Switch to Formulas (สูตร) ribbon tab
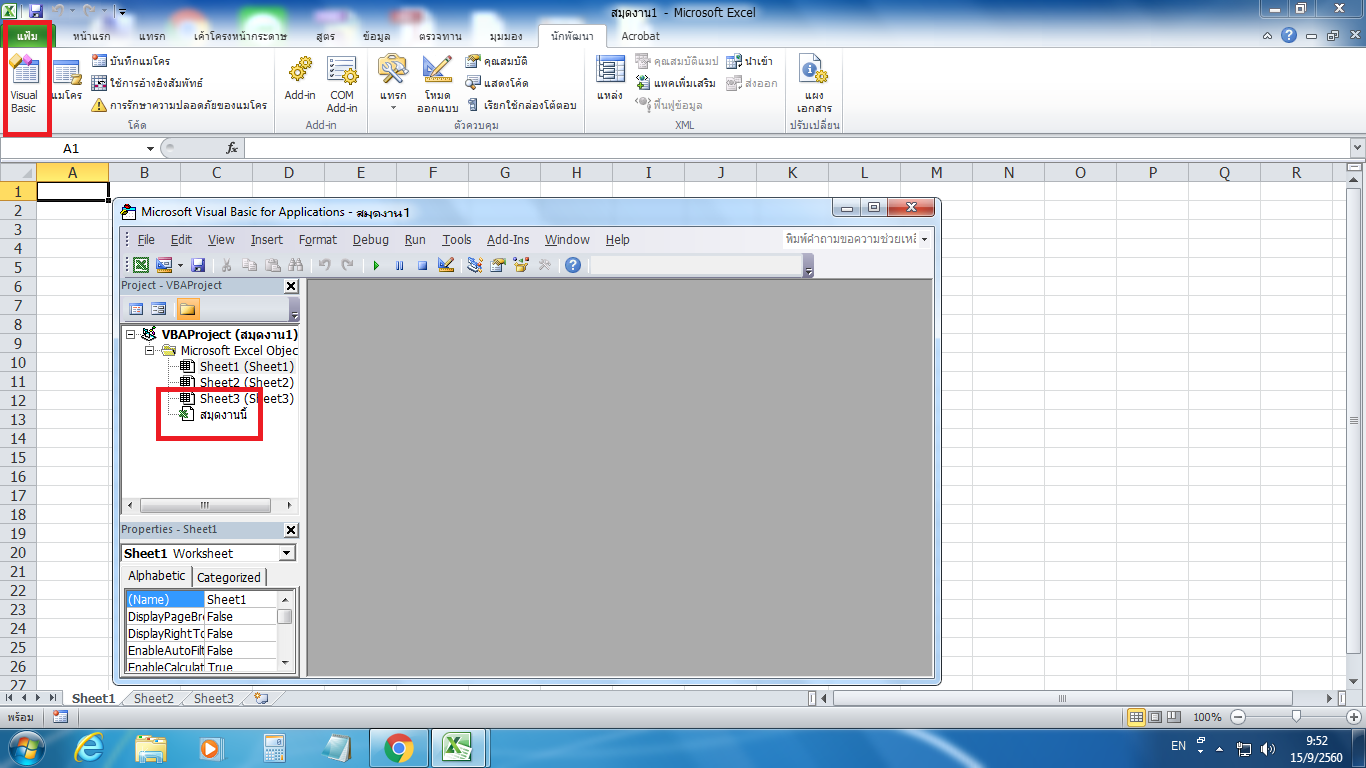 click(x=325, y=36)
